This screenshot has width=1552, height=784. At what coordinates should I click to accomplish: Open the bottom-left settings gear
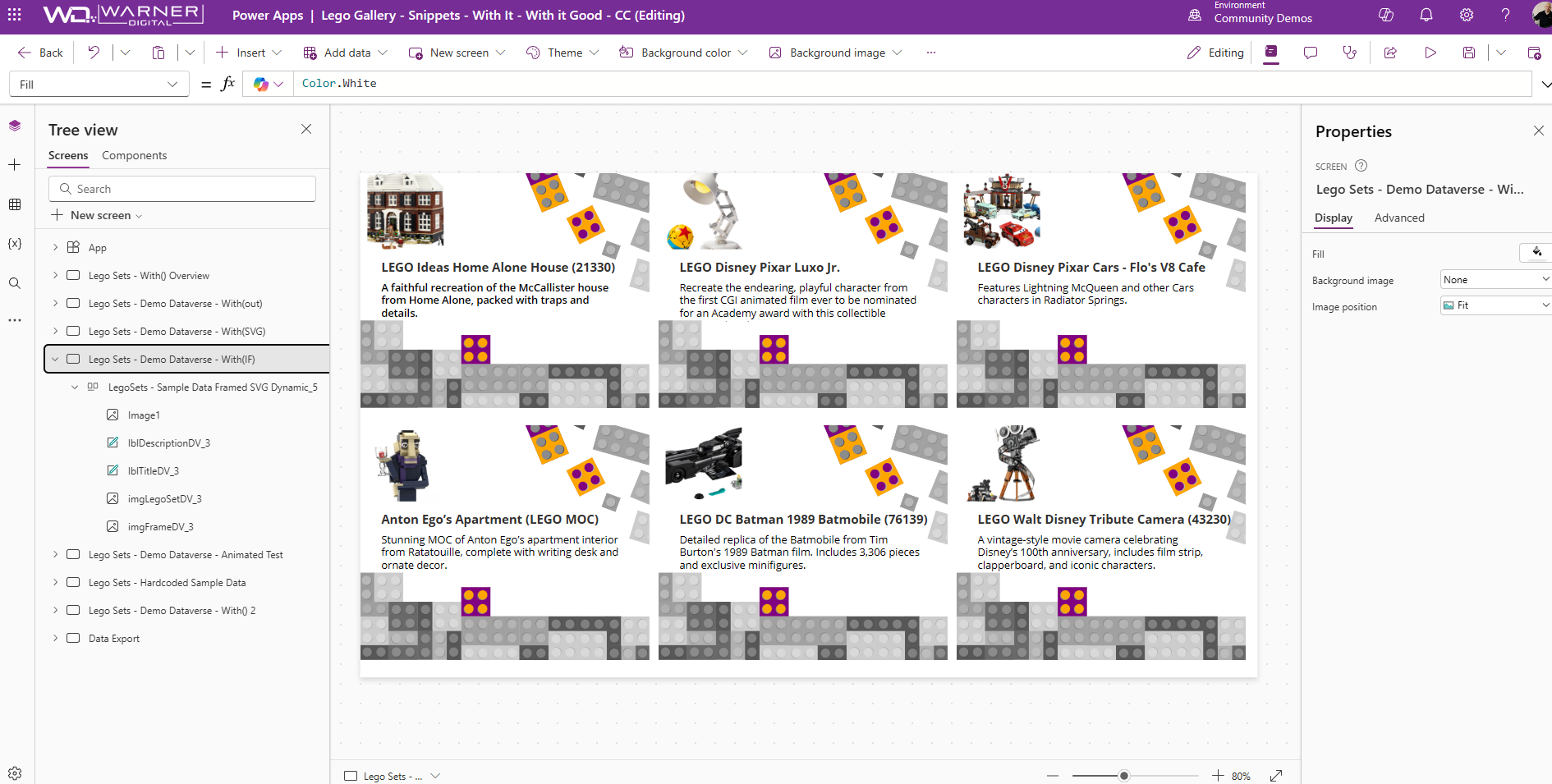[15, 773]
